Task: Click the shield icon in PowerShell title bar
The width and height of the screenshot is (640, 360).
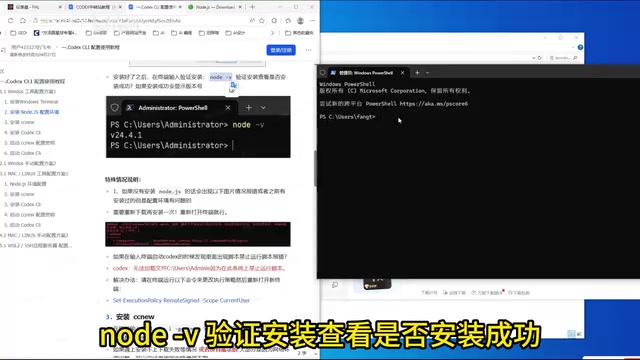Action: (322, 73)
